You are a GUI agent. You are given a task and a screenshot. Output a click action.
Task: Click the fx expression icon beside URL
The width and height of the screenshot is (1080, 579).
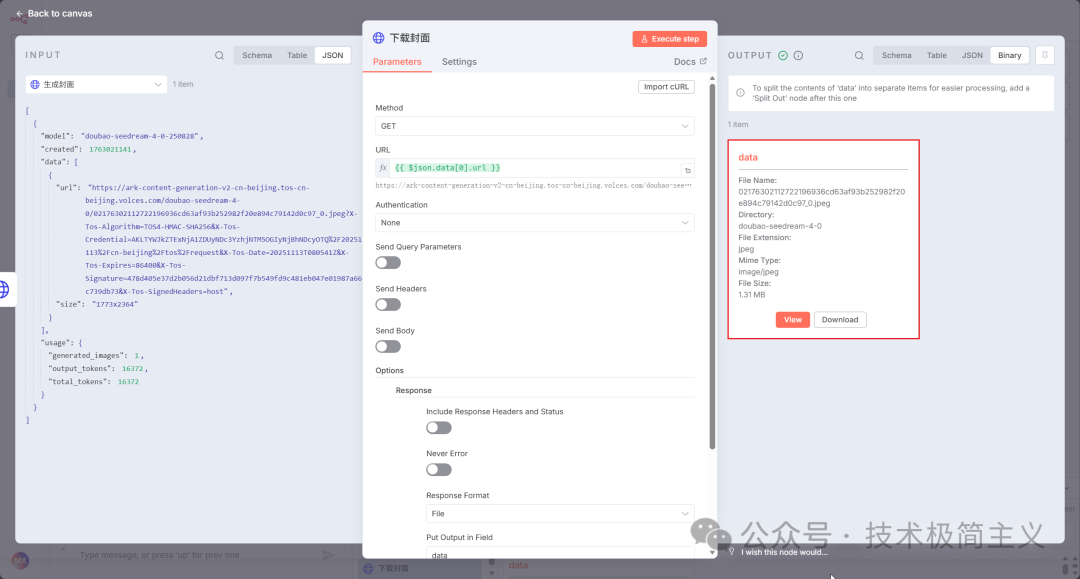click(383, 168)
